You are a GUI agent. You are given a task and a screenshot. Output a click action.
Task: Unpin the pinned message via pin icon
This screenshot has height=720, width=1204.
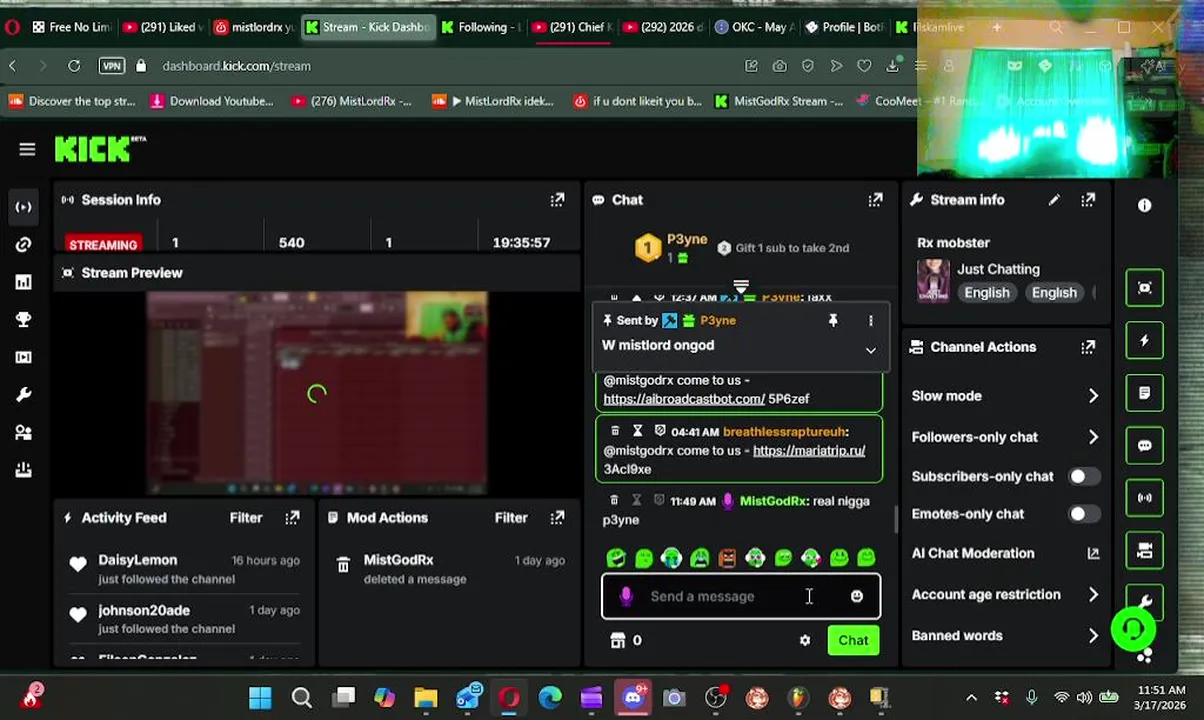pyautogui.click(x=833, y=320)
